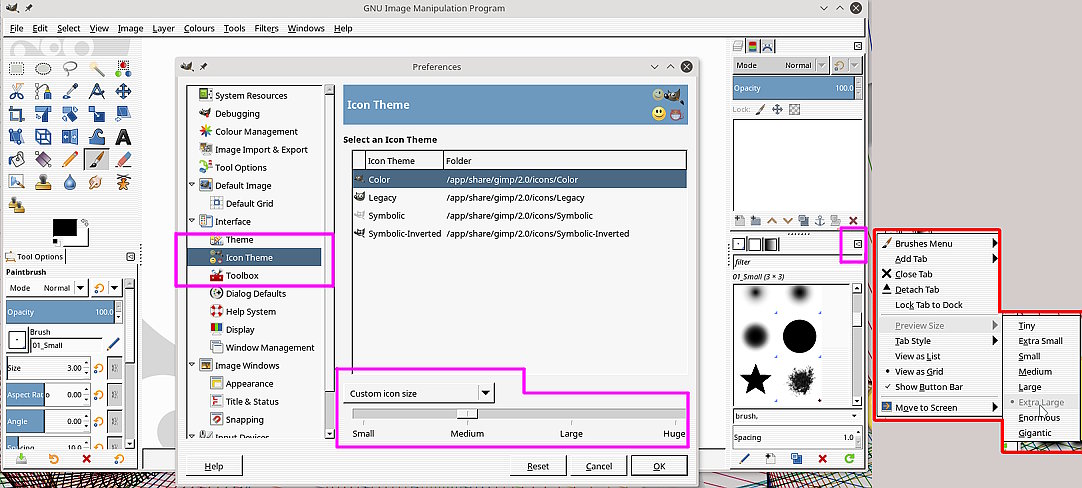Viewport: 1082px width, 488px height.
Task: Open layer Mode Normal dropdown in Layers dock
Action: (780, 66)
